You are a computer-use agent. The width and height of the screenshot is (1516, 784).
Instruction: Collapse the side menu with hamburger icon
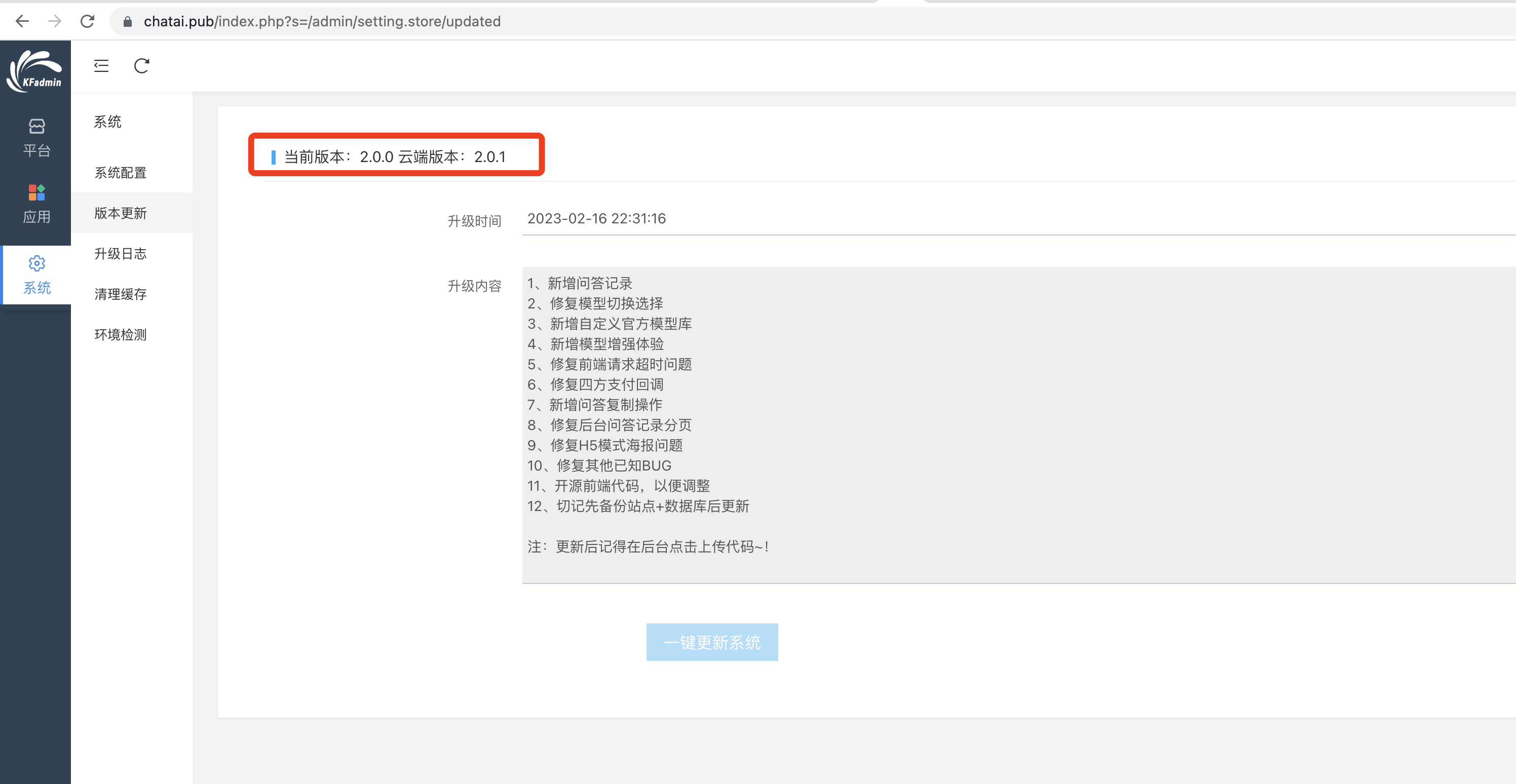101,66
